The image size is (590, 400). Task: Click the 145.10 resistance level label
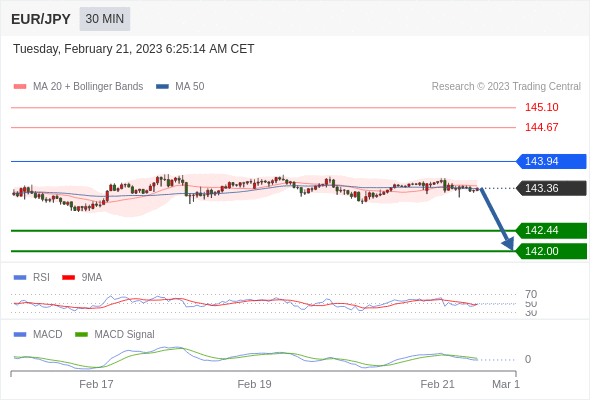point(541,107)
